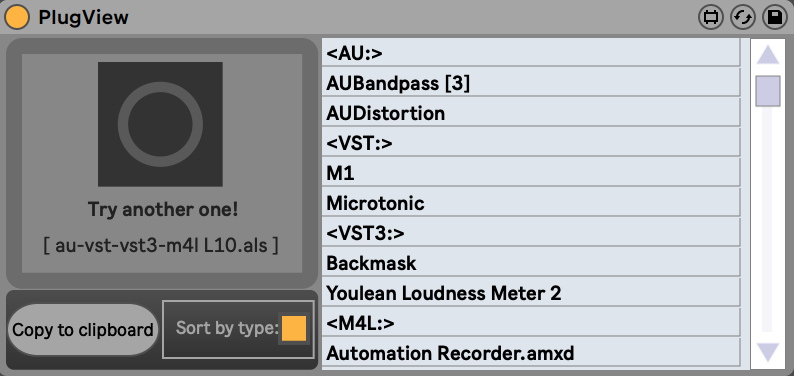Select the <VST3:> header row
This screenshot has height=376, width=794.
(531, 232)
